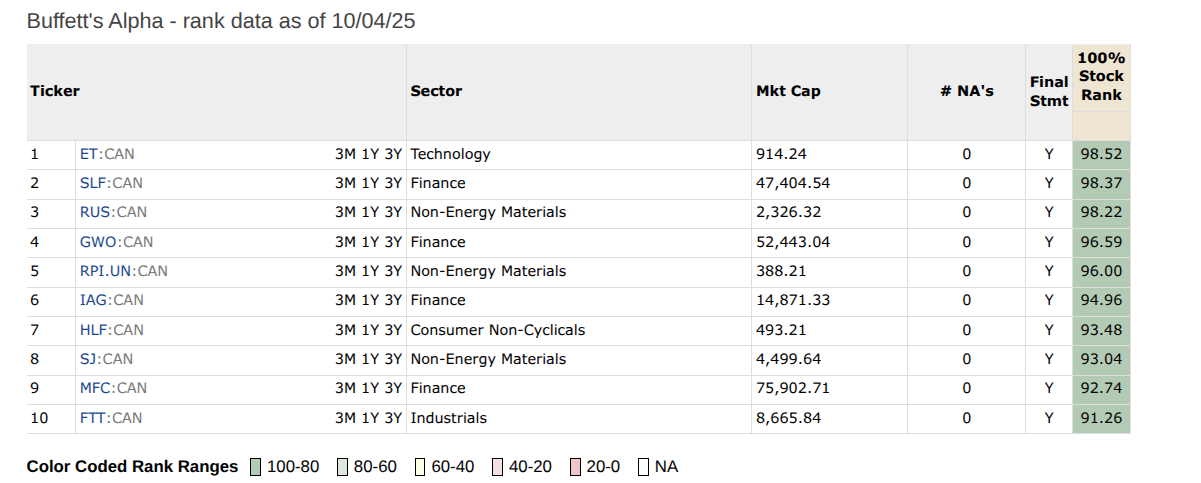
Task: Sort by the Mkt Cap column header
Action: (788, 91)
